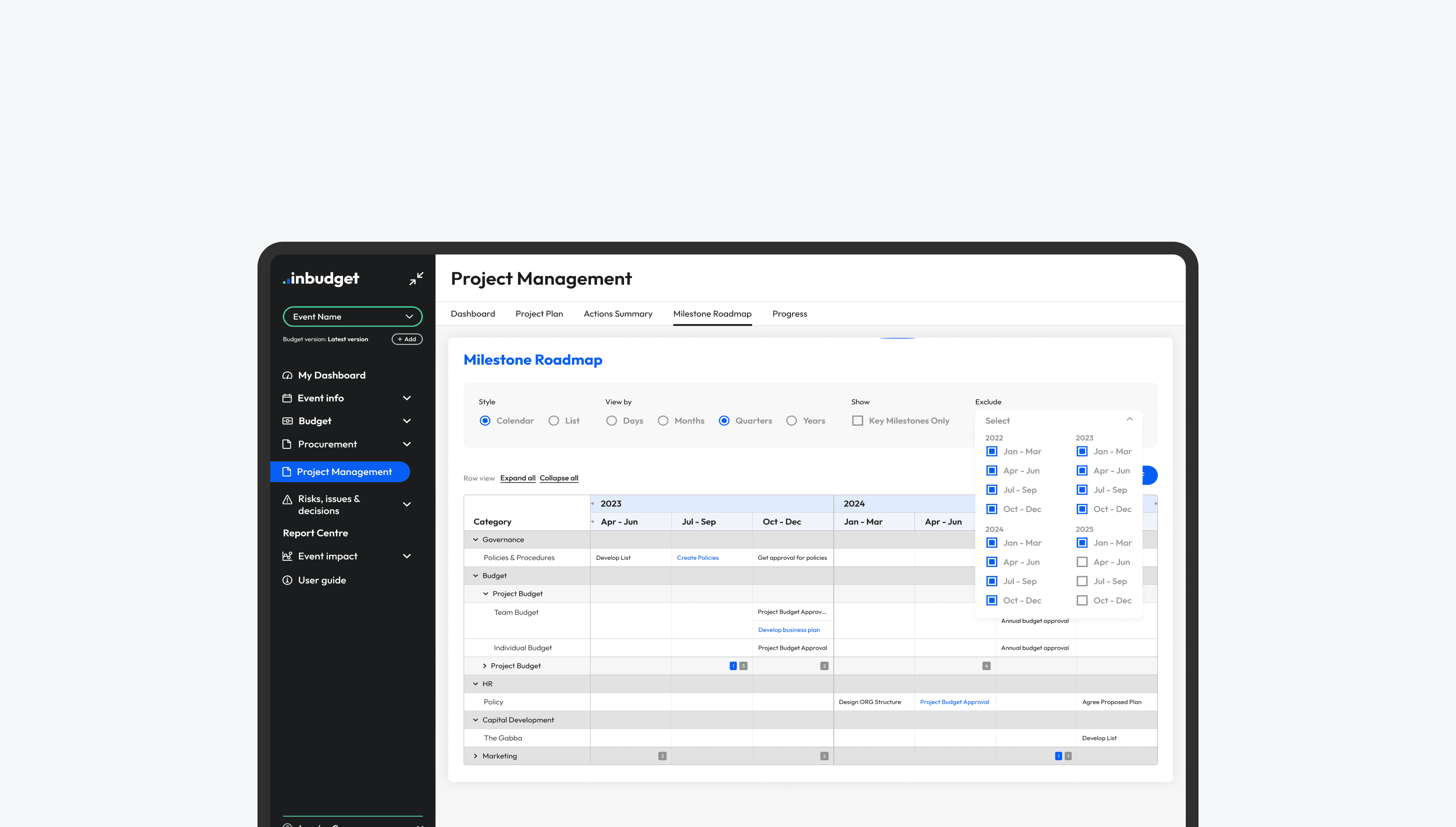
Task: Expand the Event info menu chevron
Action: (x=406, y=398)
